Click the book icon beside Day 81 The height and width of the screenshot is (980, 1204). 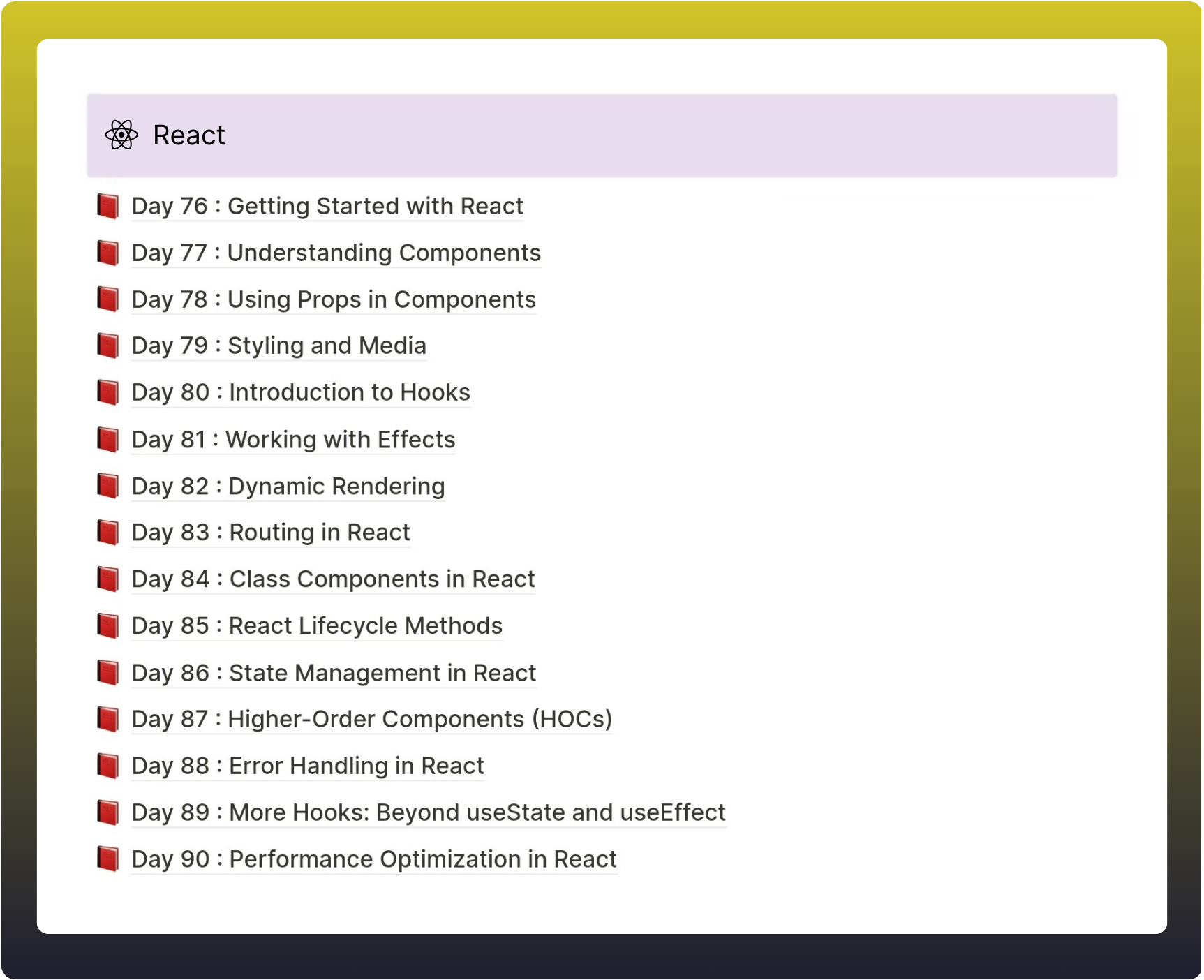click(108, 440)
